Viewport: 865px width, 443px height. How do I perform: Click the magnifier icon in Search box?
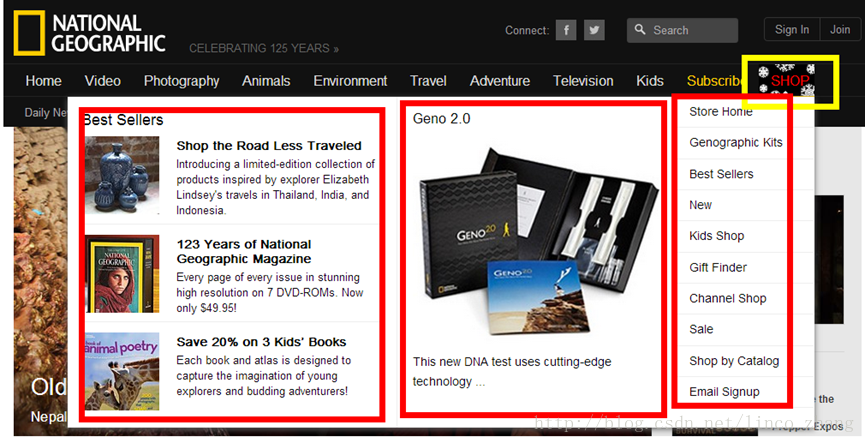click(x=640, y=30)
